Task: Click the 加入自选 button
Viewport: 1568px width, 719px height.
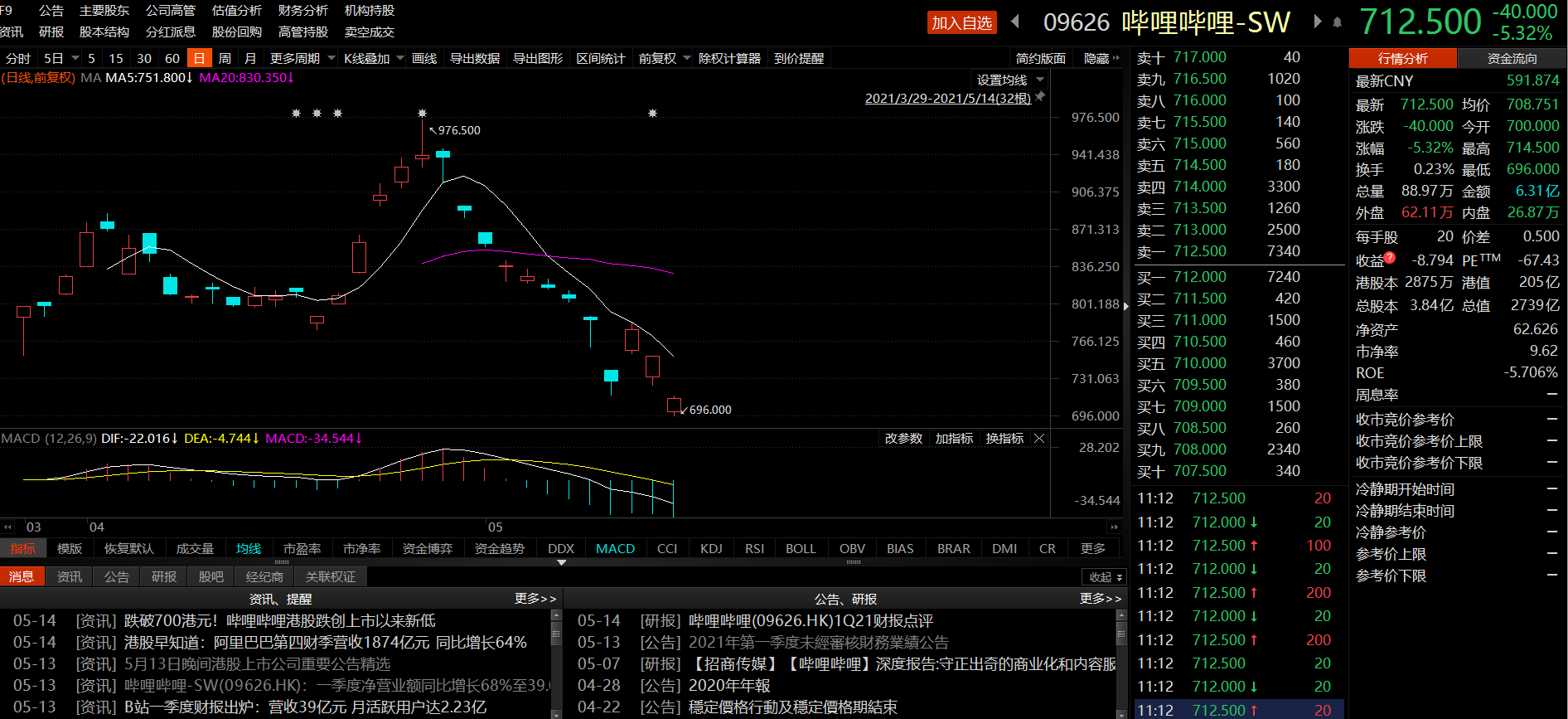Action: 961,22
